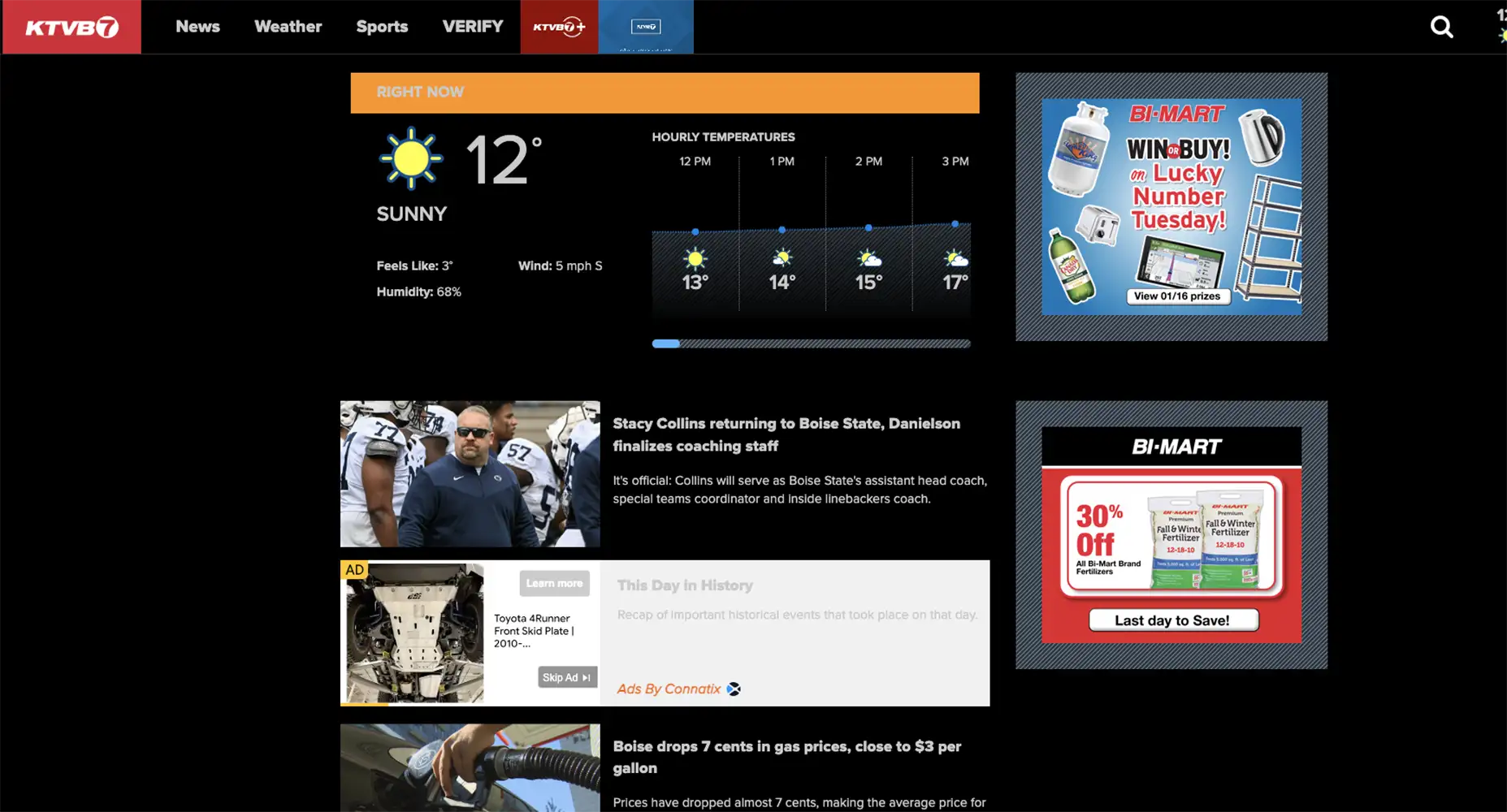Click the 1 PM mostly sunny icon
1507x812 pixels.
[x=782, y=259]
